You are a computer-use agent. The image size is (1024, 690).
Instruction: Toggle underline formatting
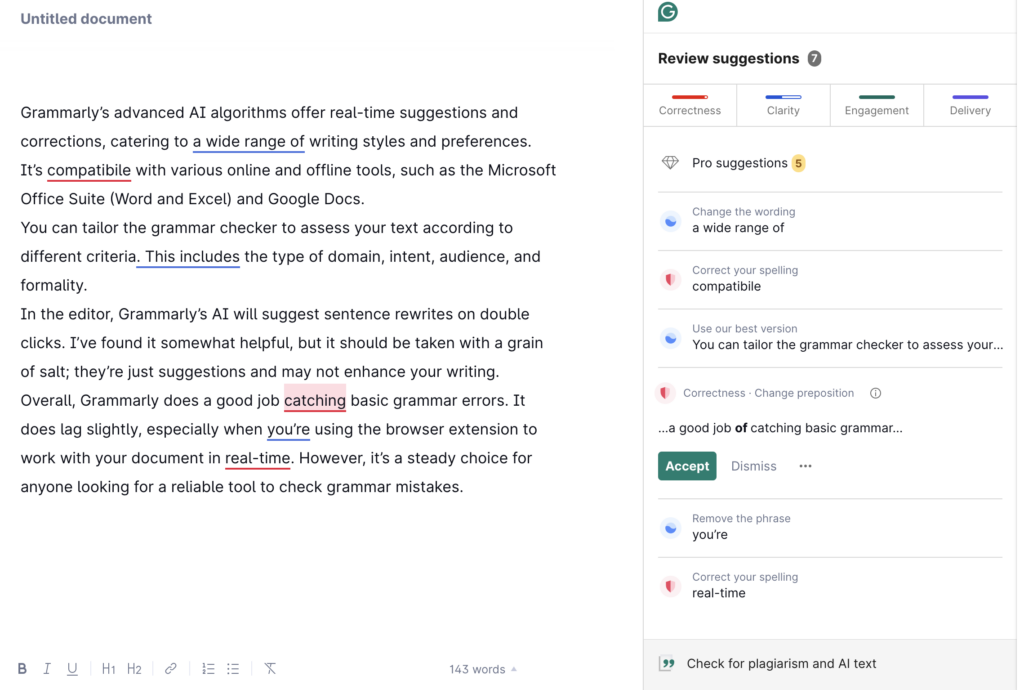pos(72,669)
